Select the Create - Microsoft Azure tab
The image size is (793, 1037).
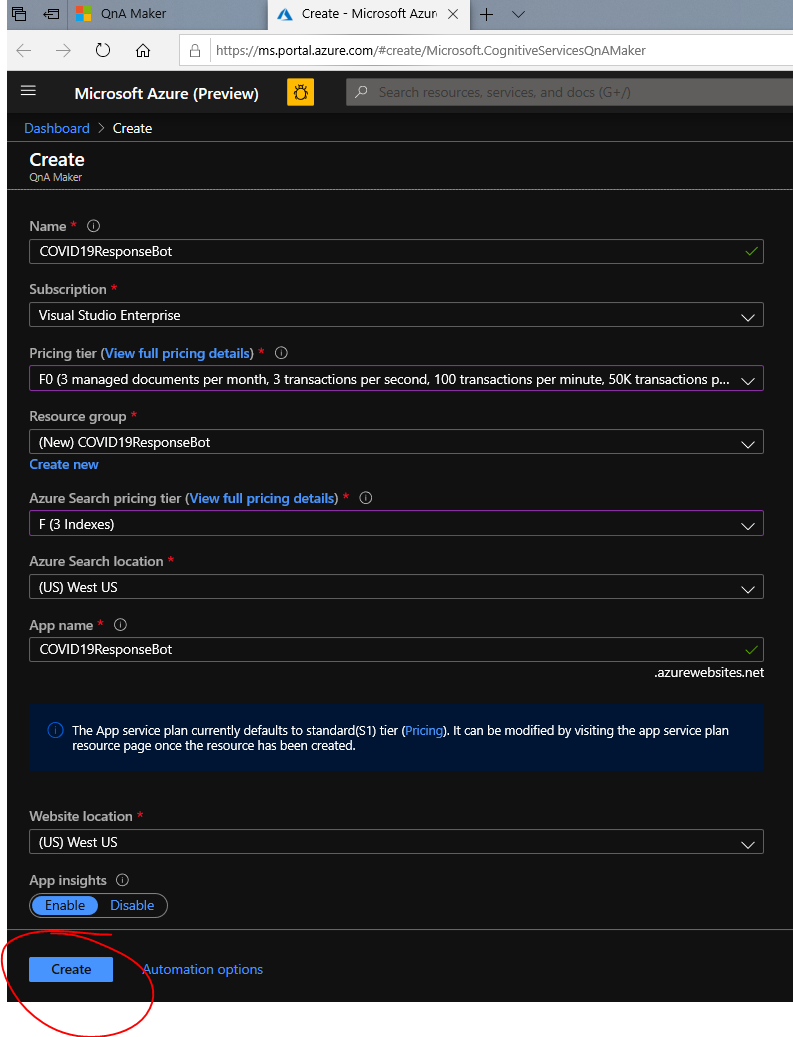(x=369, y=14)
